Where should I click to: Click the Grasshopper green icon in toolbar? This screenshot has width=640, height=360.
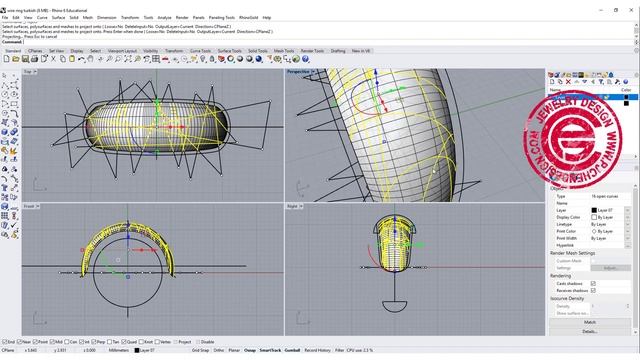point(296,59)
